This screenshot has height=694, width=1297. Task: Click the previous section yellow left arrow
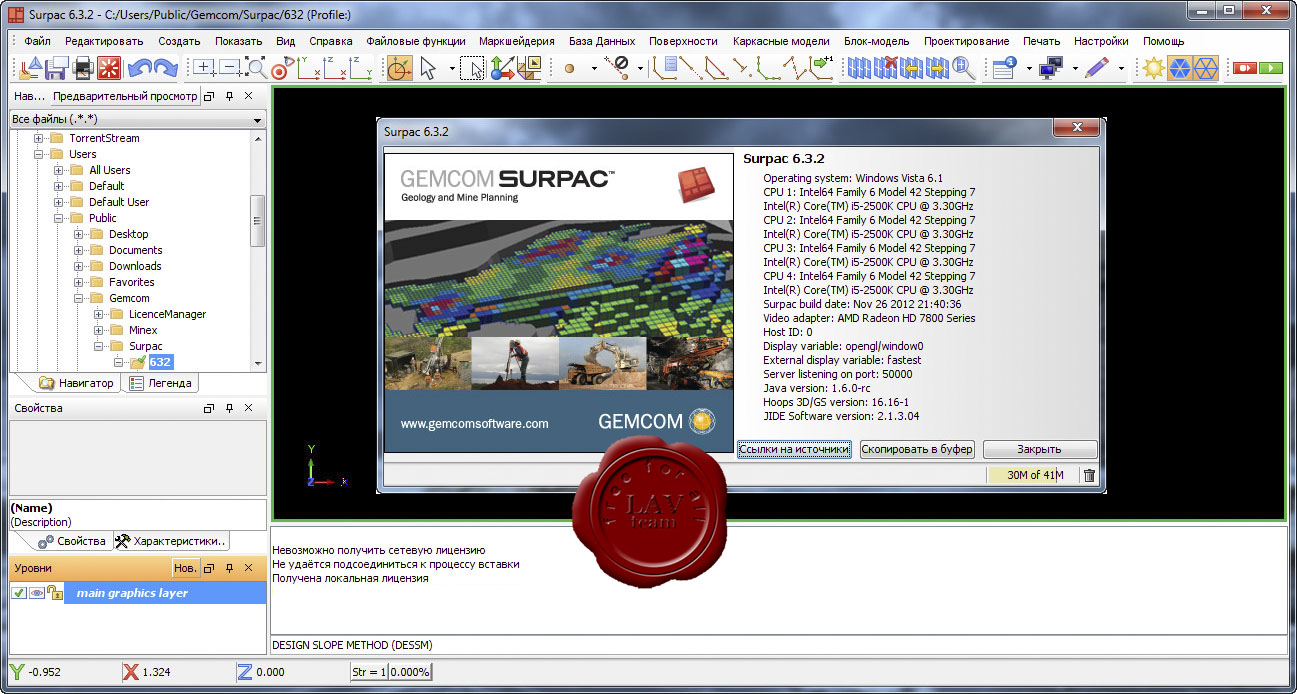pyautogui.click(x=911, y=68)
